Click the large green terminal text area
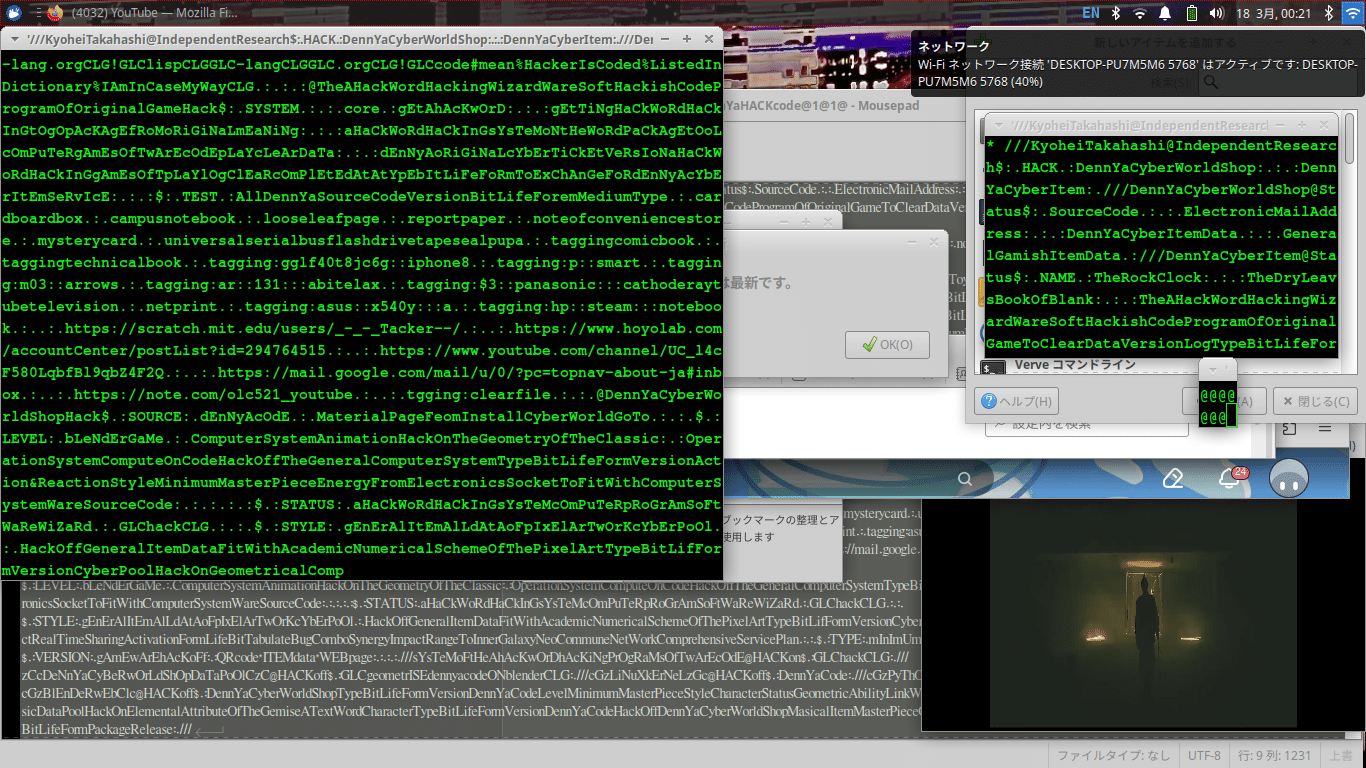The width and height of the screenshot is (1366, 768). 361,315
